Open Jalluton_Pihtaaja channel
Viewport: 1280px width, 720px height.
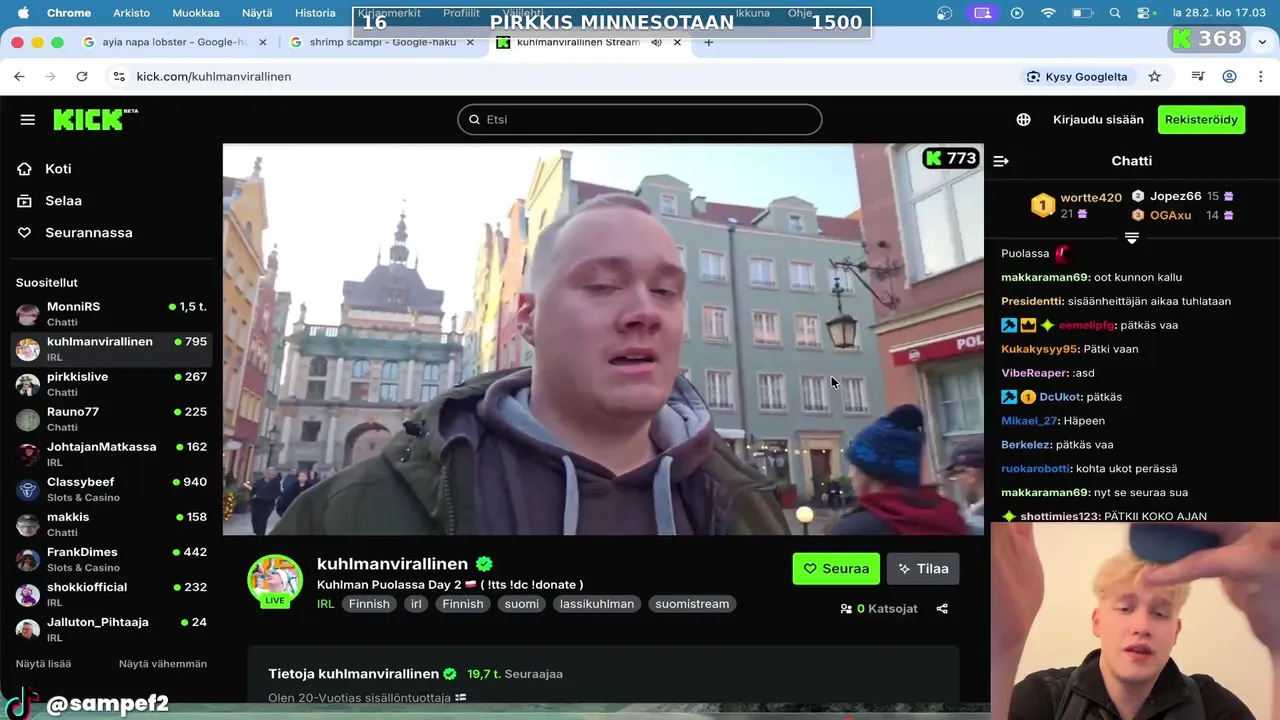111,629
